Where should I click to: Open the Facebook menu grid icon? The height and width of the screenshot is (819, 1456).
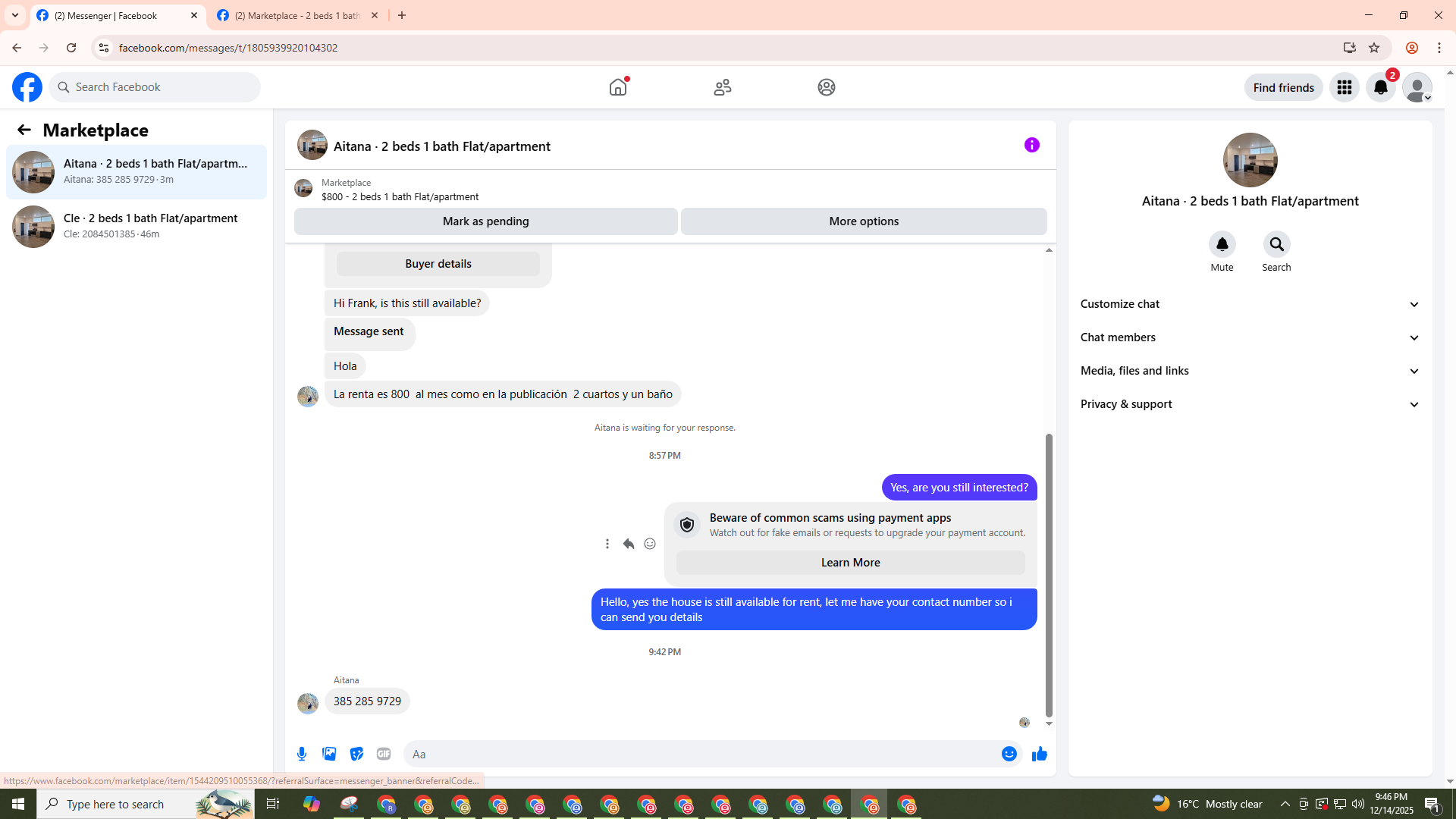pos(1344,87)
